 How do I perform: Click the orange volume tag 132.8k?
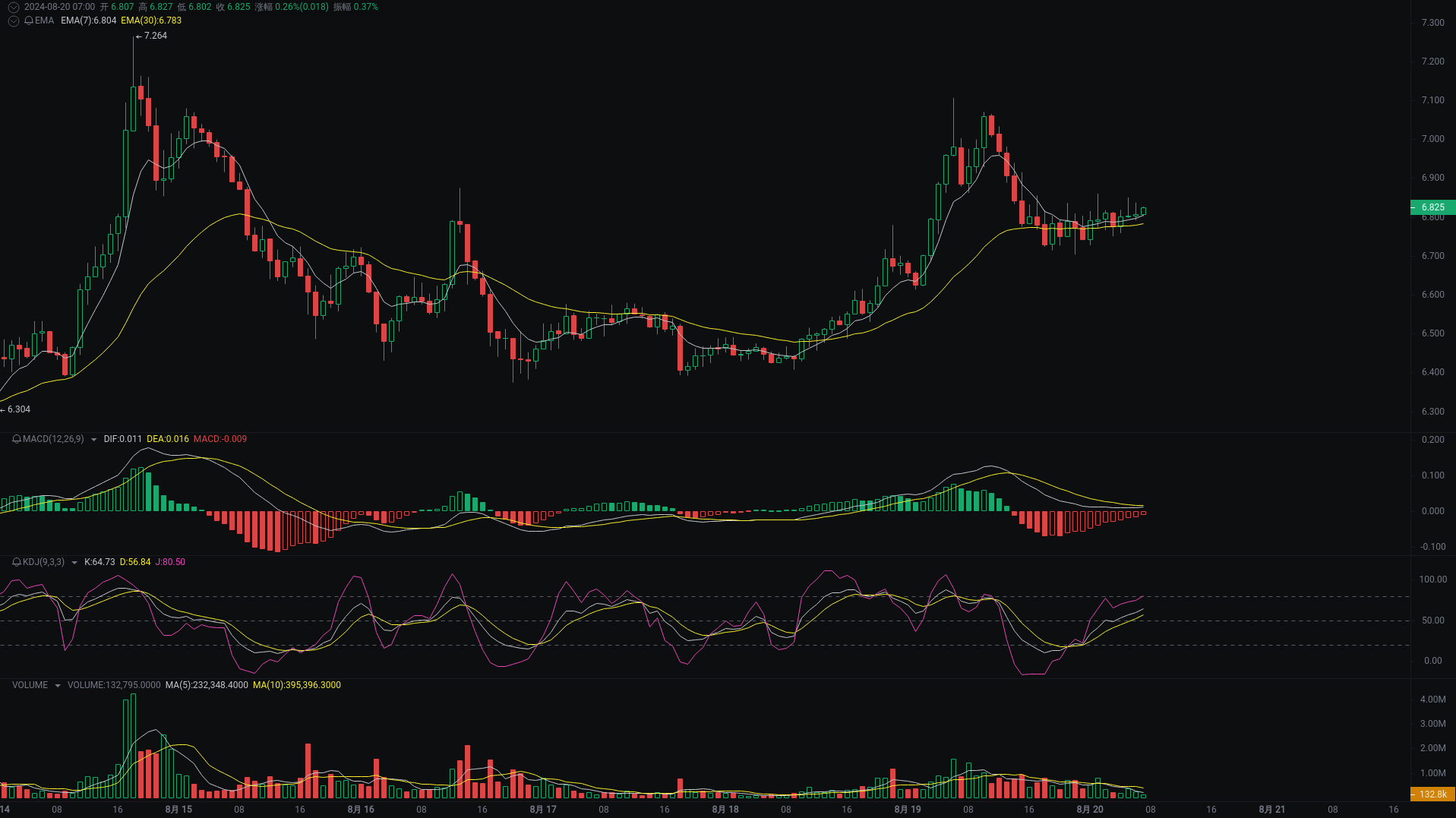1432,794
